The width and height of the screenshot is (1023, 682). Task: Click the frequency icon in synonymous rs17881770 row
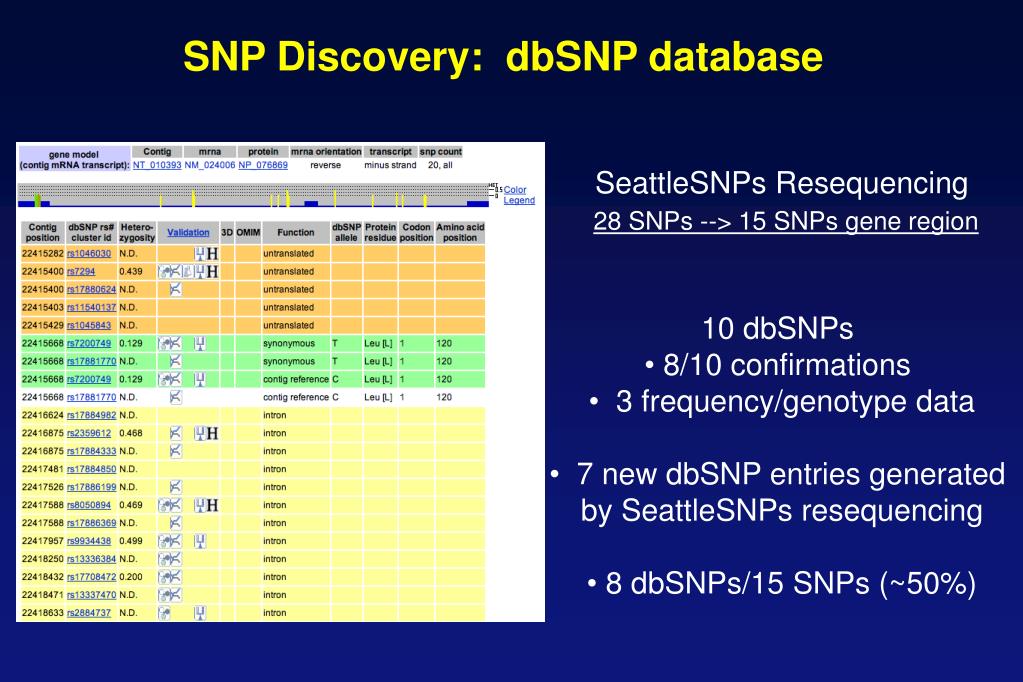coord(176,361)
